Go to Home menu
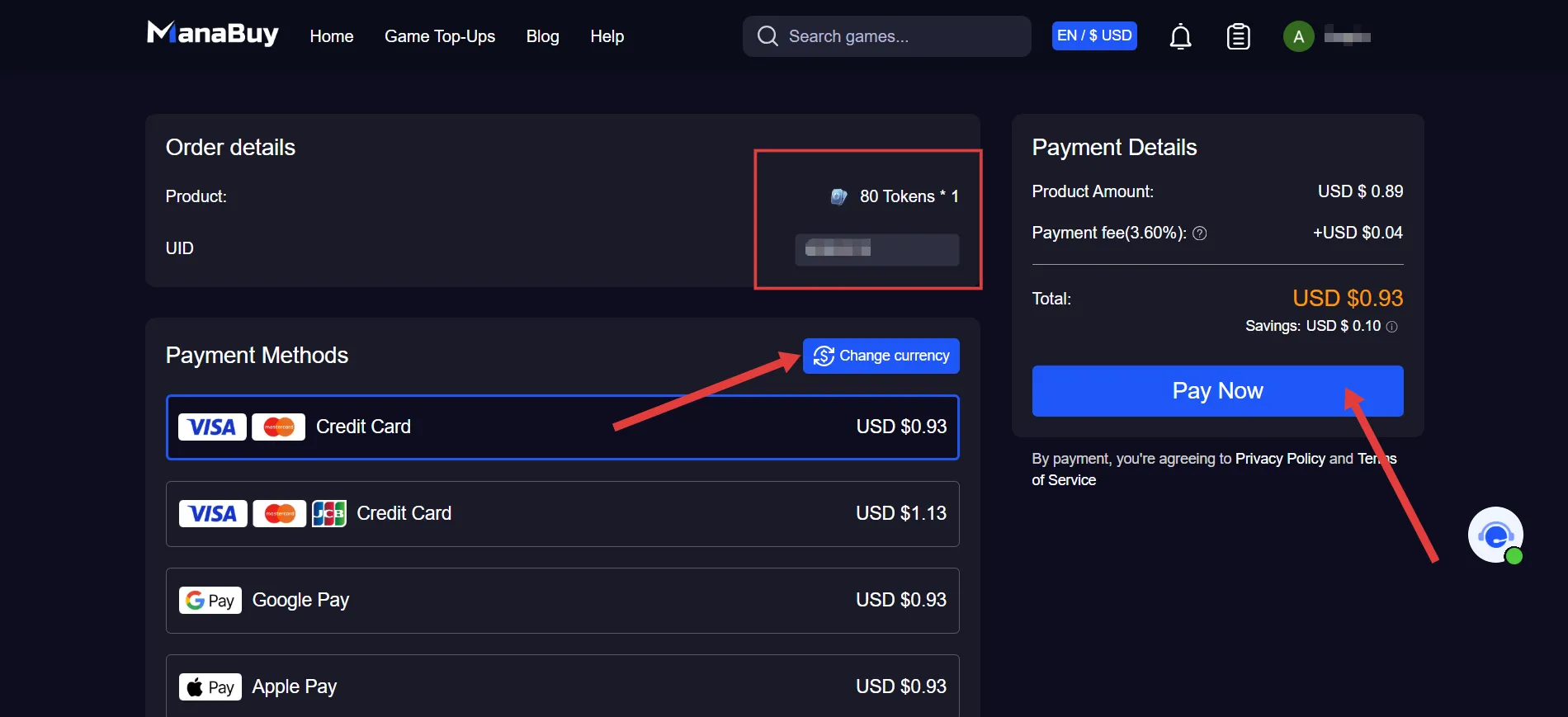 coord(332,36)
